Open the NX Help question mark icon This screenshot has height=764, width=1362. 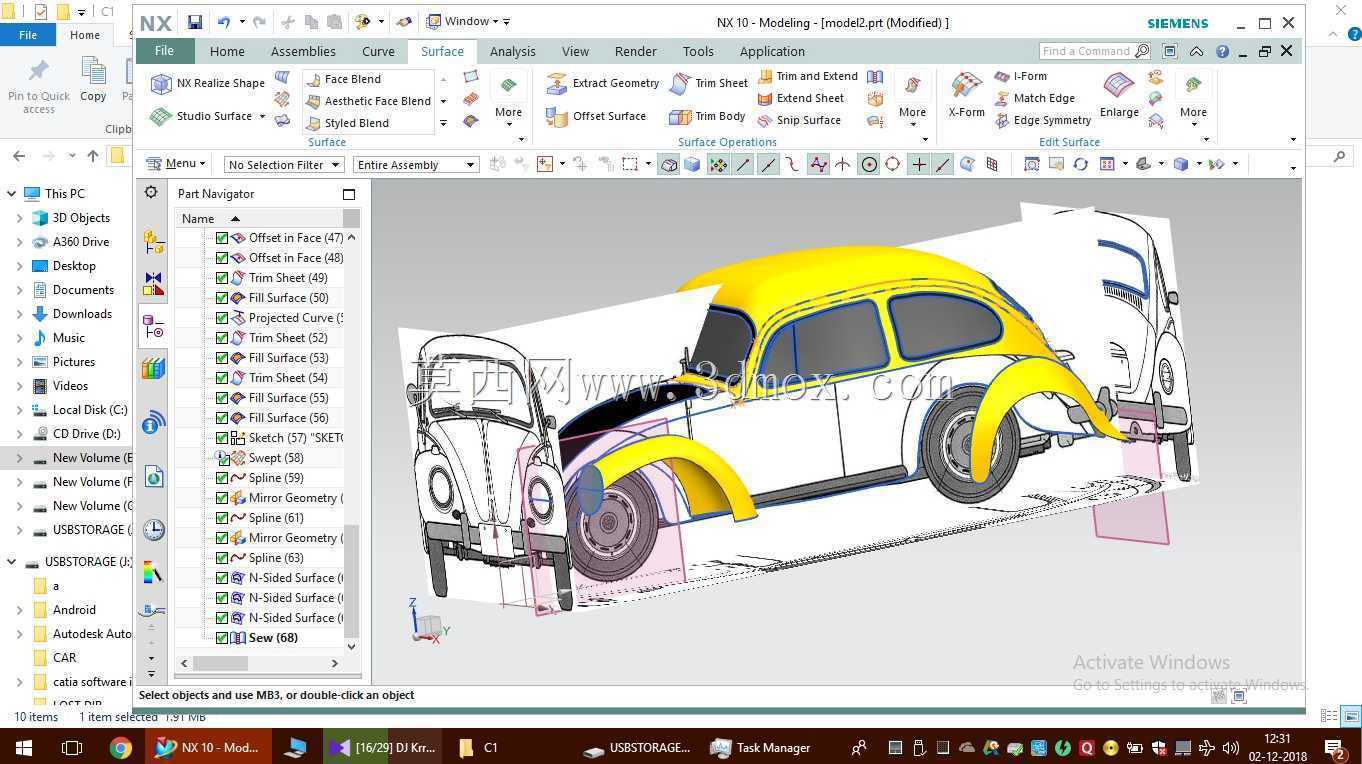coord(1222,51)
